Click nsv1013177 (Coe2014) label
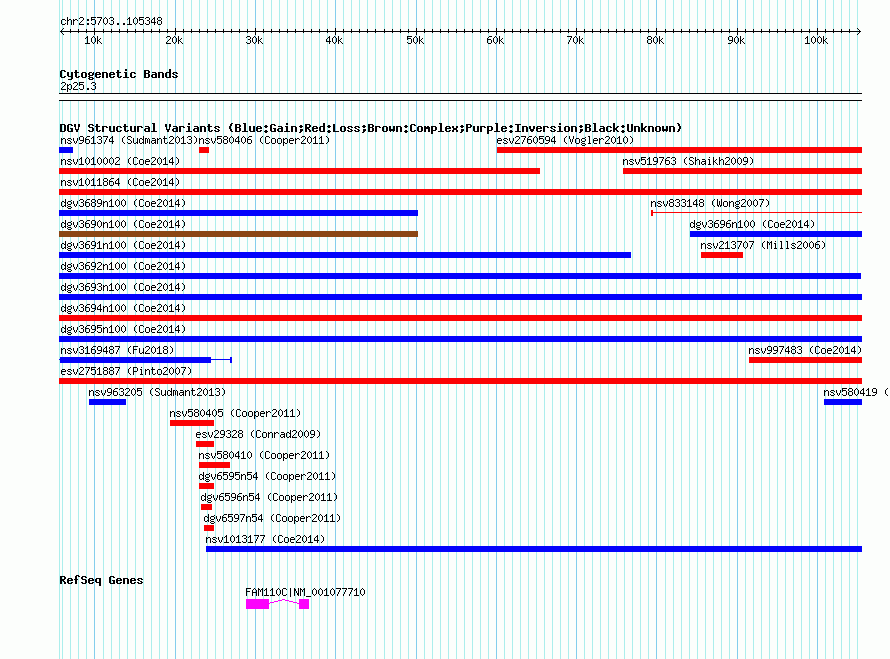 tap(265, 539)
